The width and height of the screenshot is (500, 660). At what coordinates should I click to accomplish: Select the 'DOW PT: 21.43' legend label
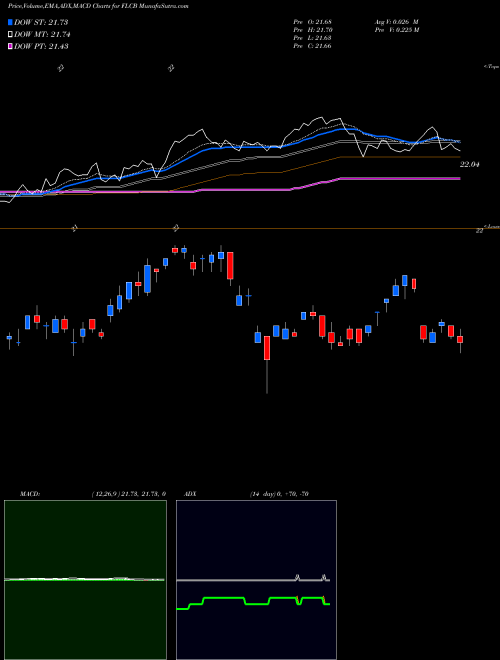[x=41, y=47]
